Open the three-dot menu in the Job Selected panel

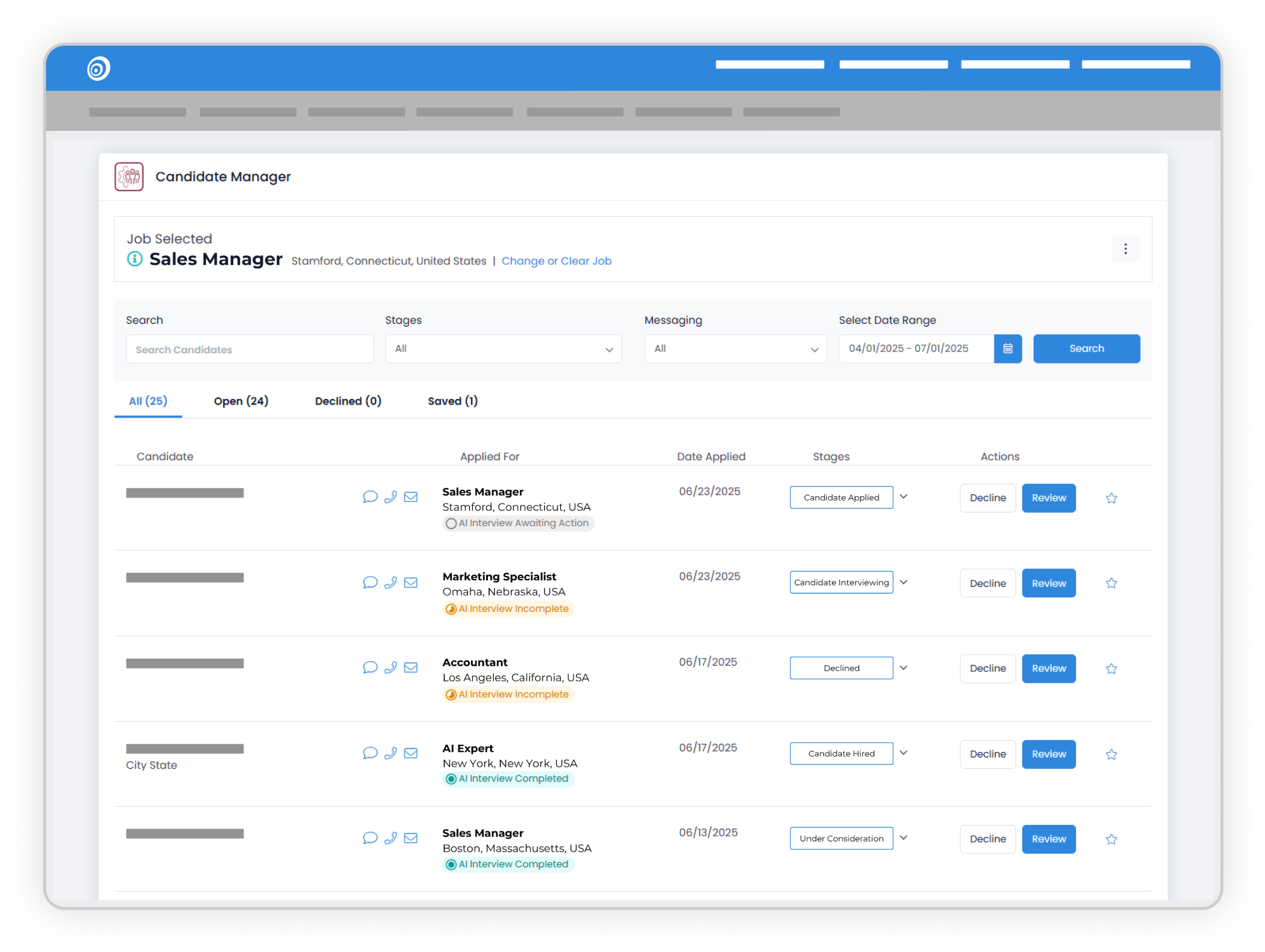(1125, 249)
